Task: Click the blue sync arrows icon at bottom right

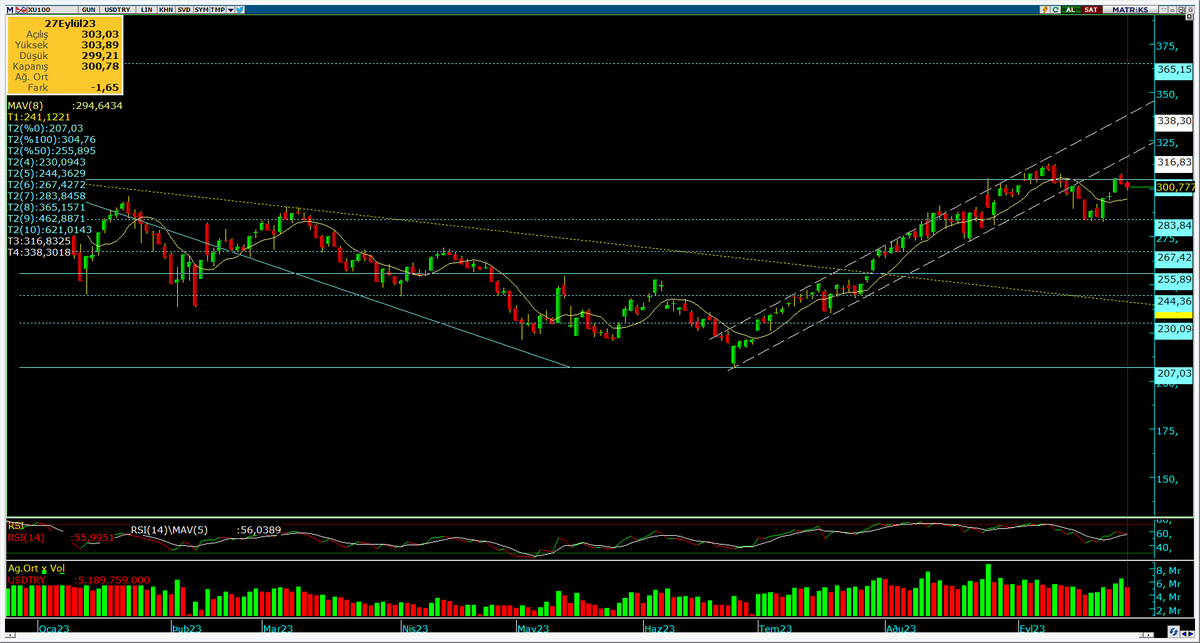Action: [x=1173, y=632]
